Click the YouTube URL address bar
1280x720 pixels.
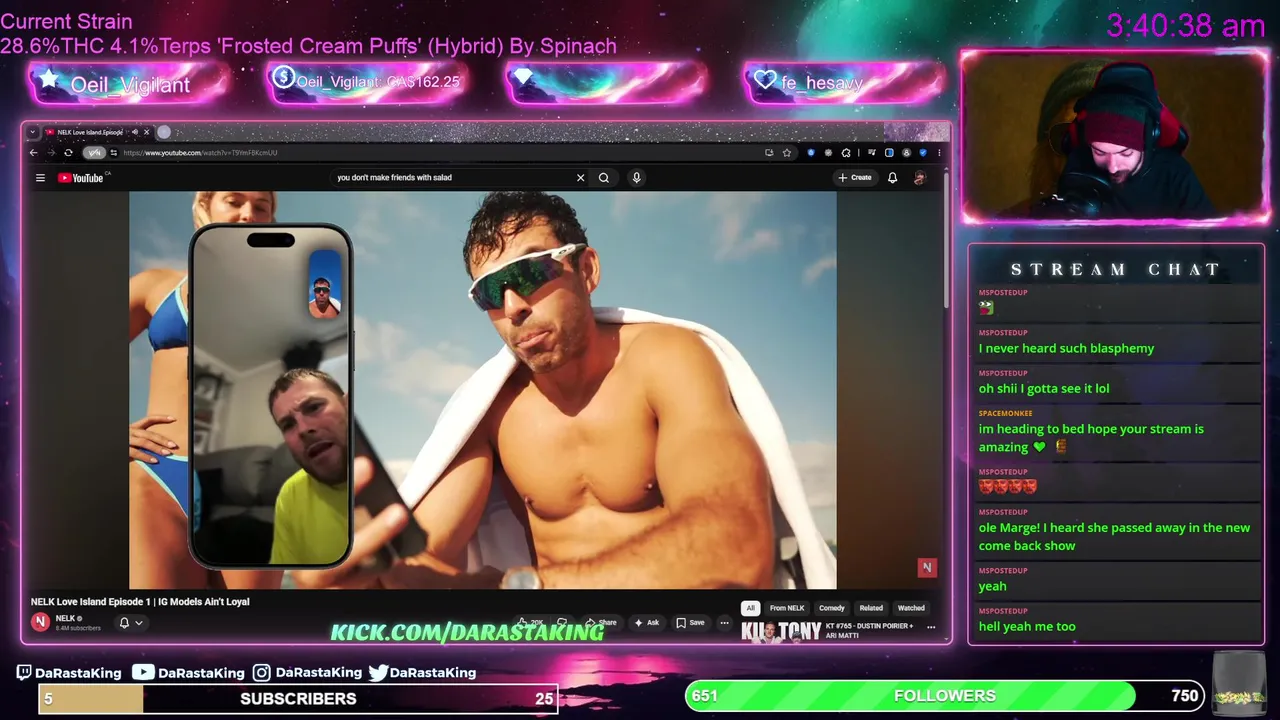[440, 153]
